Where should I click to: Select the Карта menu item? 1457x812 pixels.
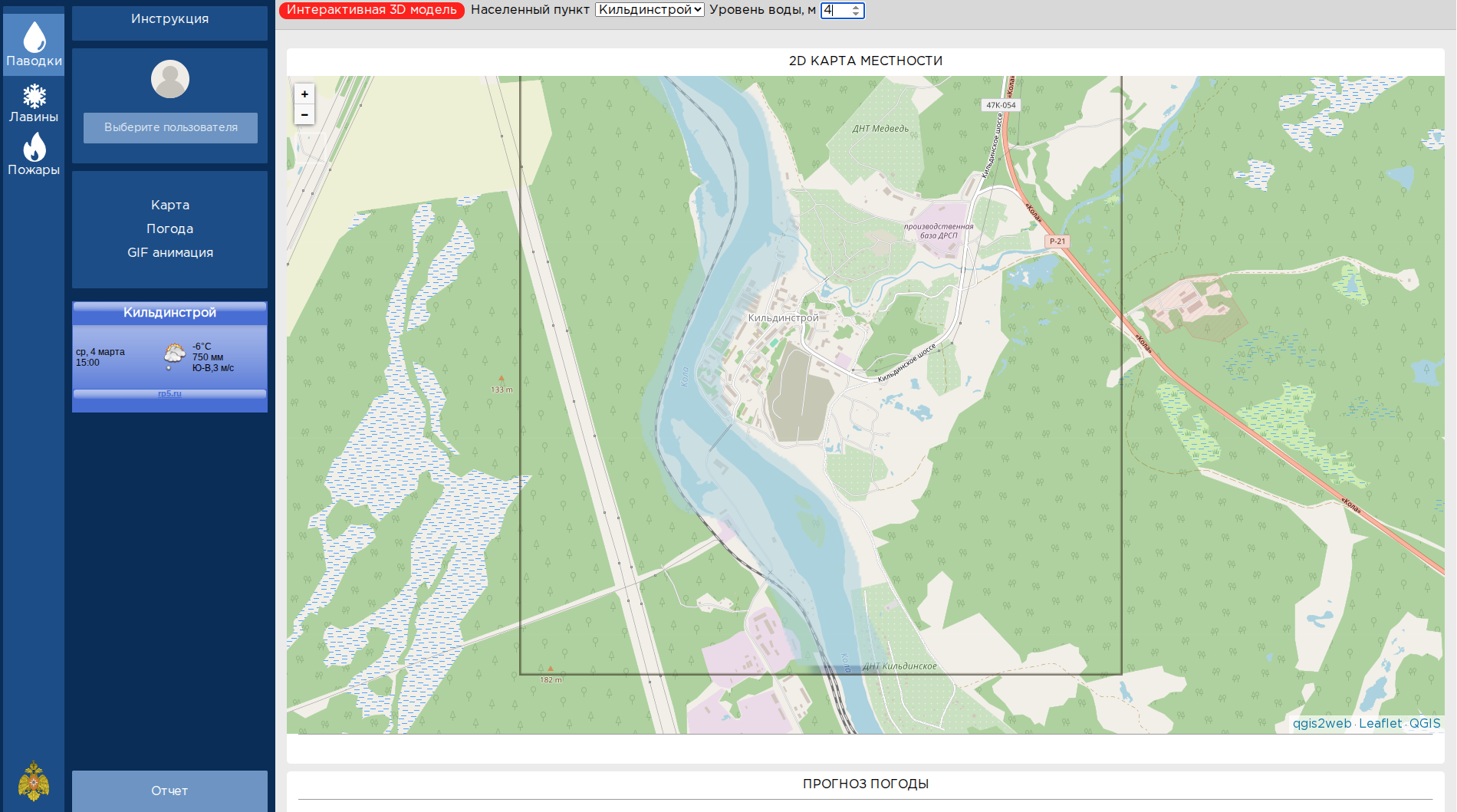tap(169, 205)
